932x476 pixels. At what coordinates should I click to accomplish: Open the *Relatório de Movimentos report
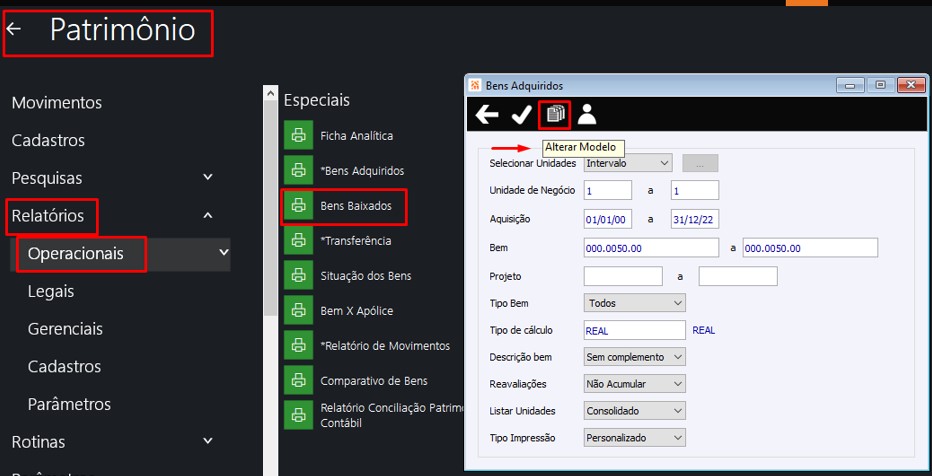(385, 346)
